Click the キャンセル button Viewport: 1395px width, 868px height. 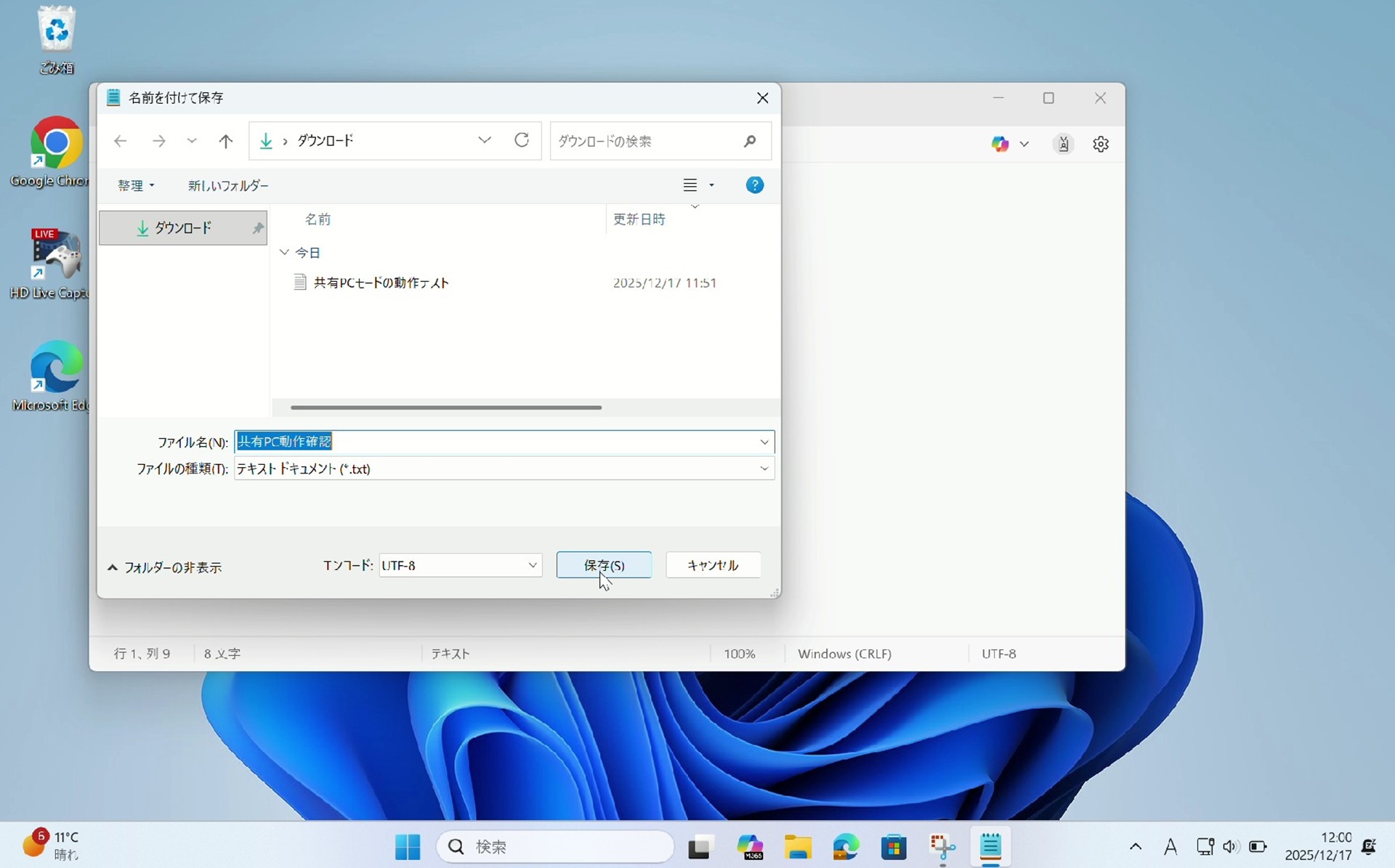(x=713, y=564)
